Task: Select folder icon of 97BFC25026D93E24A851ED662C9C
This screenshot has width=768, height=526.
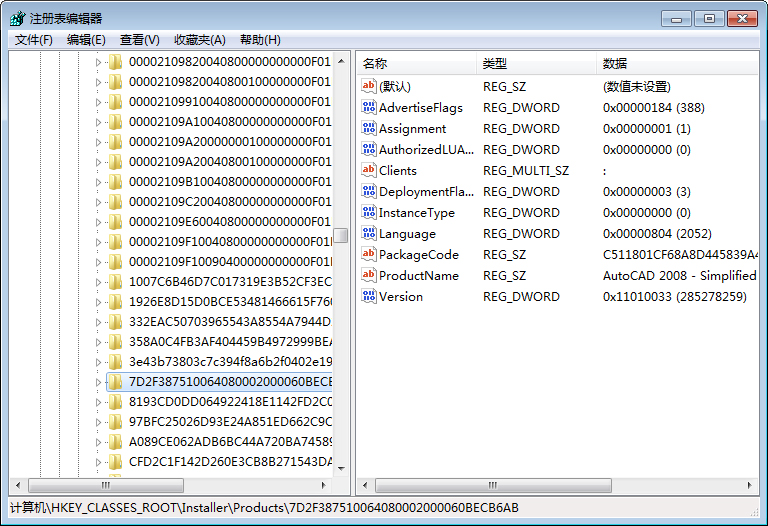Action: [x=115, y=422]
